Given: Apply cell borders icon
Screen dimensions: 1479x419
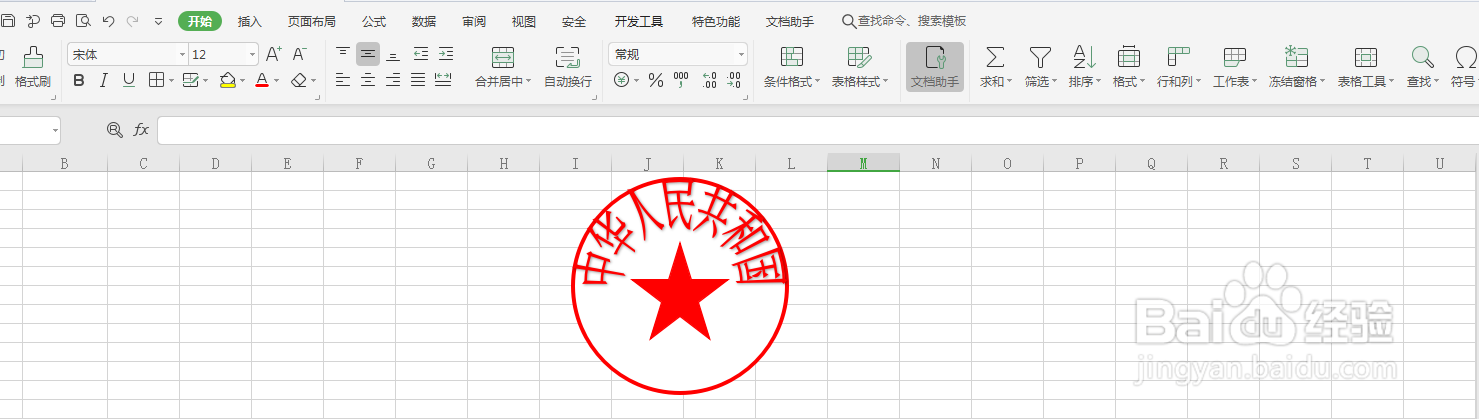Looking at the screenshot, I should point(156,80).
